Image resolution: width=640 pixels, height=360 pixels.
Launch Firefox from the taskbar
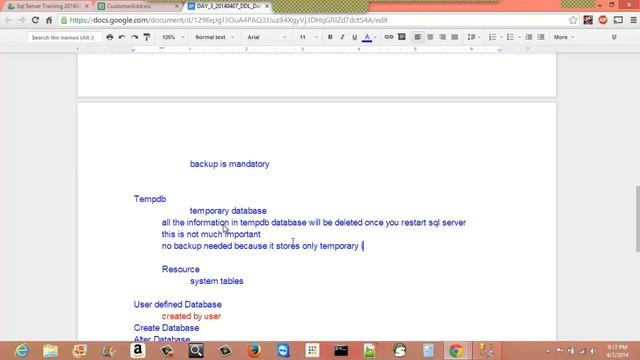click(254, 351)
